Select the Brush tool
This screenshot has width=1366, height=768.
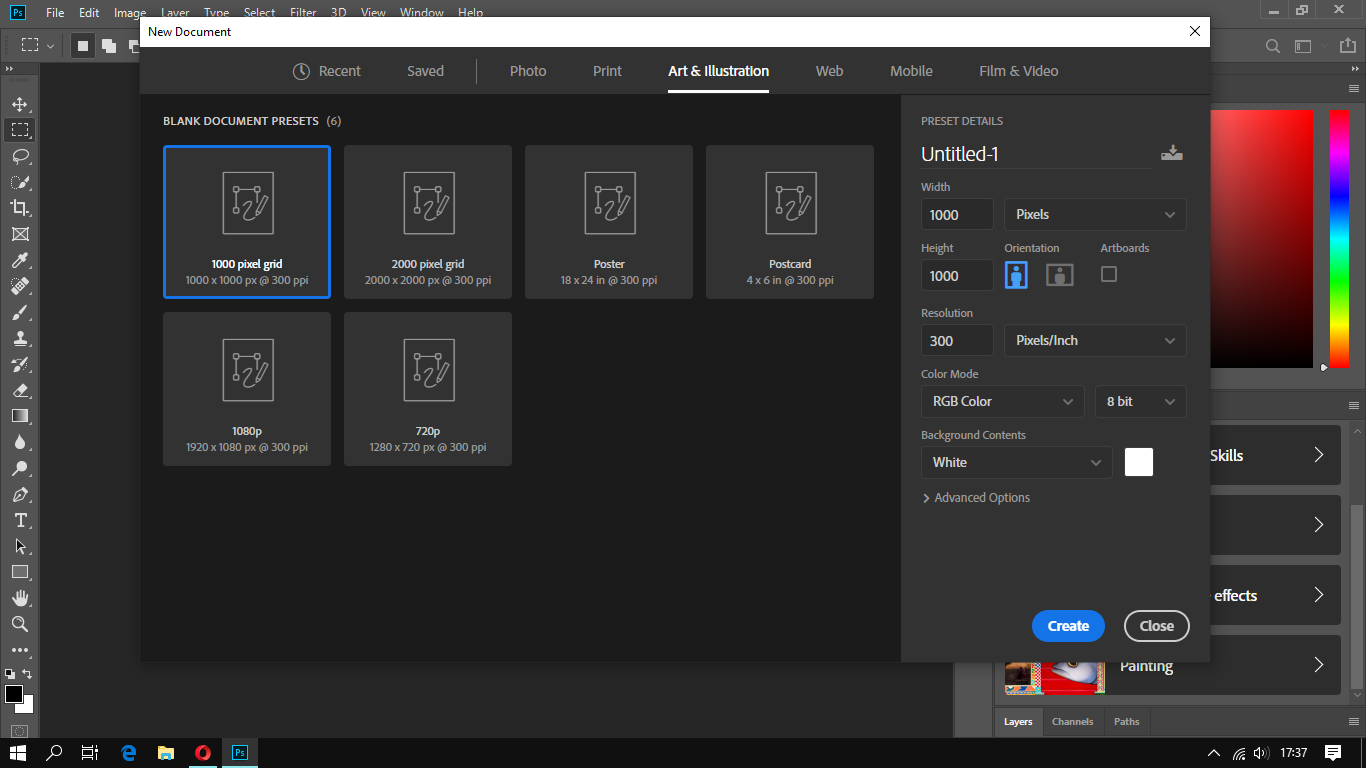[20, 312]
